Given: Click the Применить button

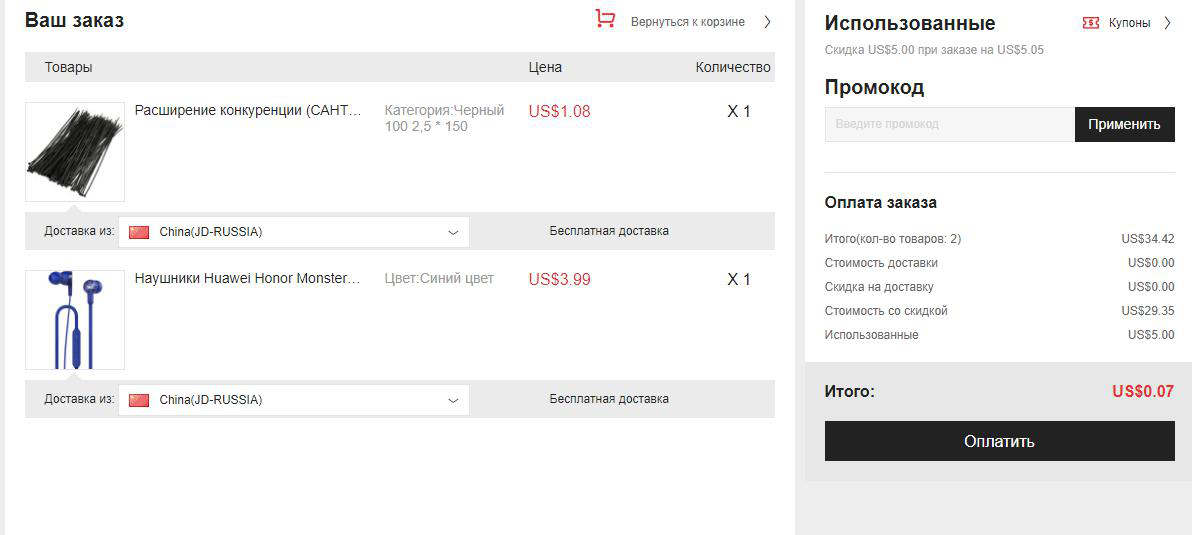Looking at the screenshot, I should click(x=1124, y=125).
